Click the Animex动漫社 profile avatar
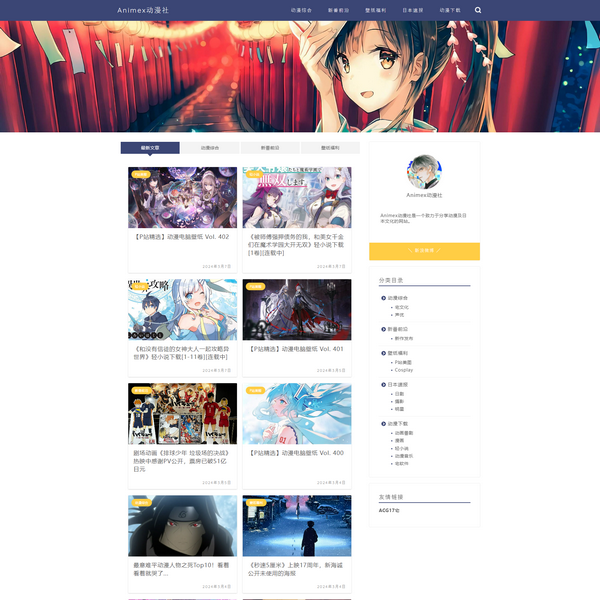This screenshot has height=600, width=600. 424,172
